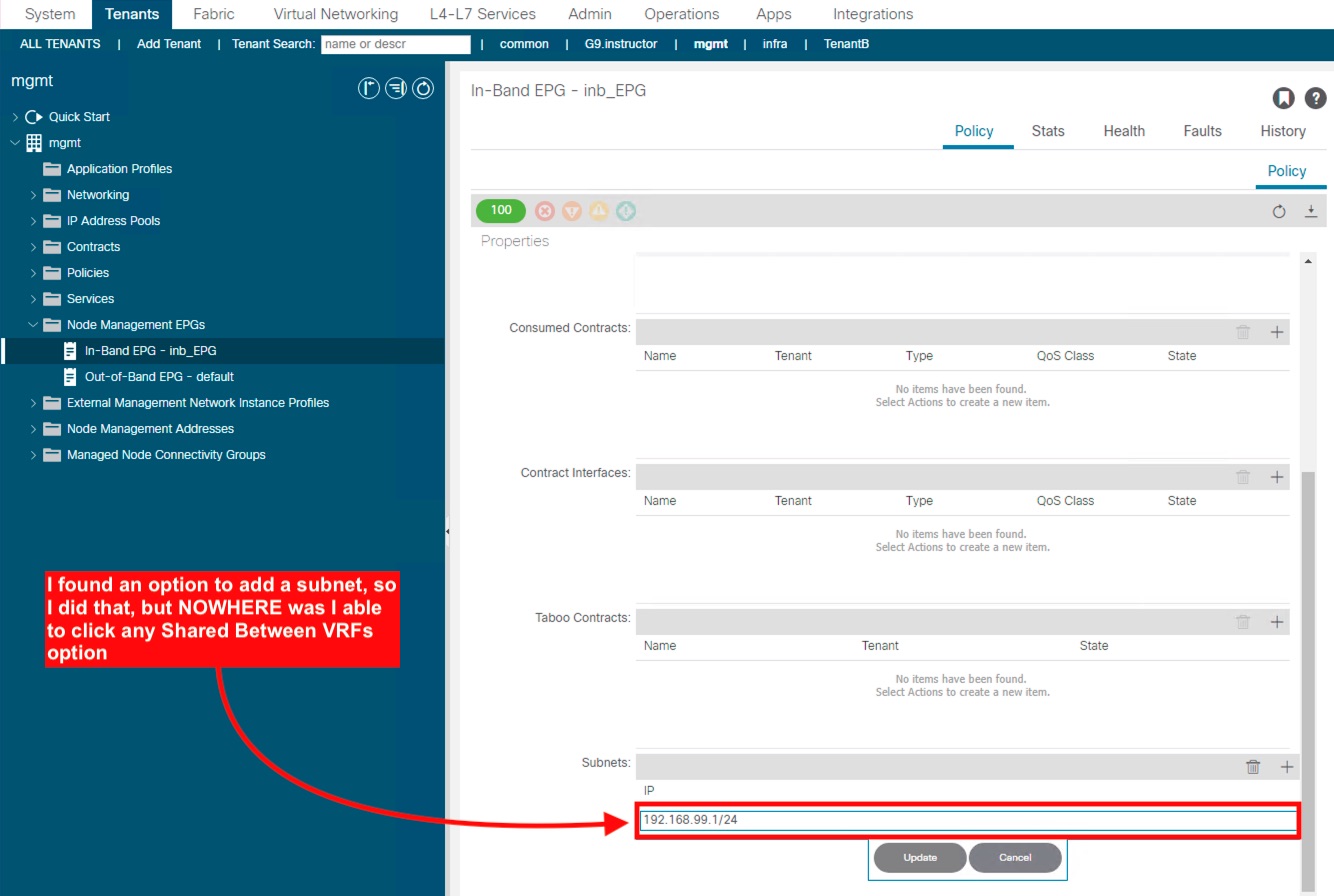1334x896 pixels.
Task: Expand the Contracts folder in the tree
Action: (x=33, y=247)
